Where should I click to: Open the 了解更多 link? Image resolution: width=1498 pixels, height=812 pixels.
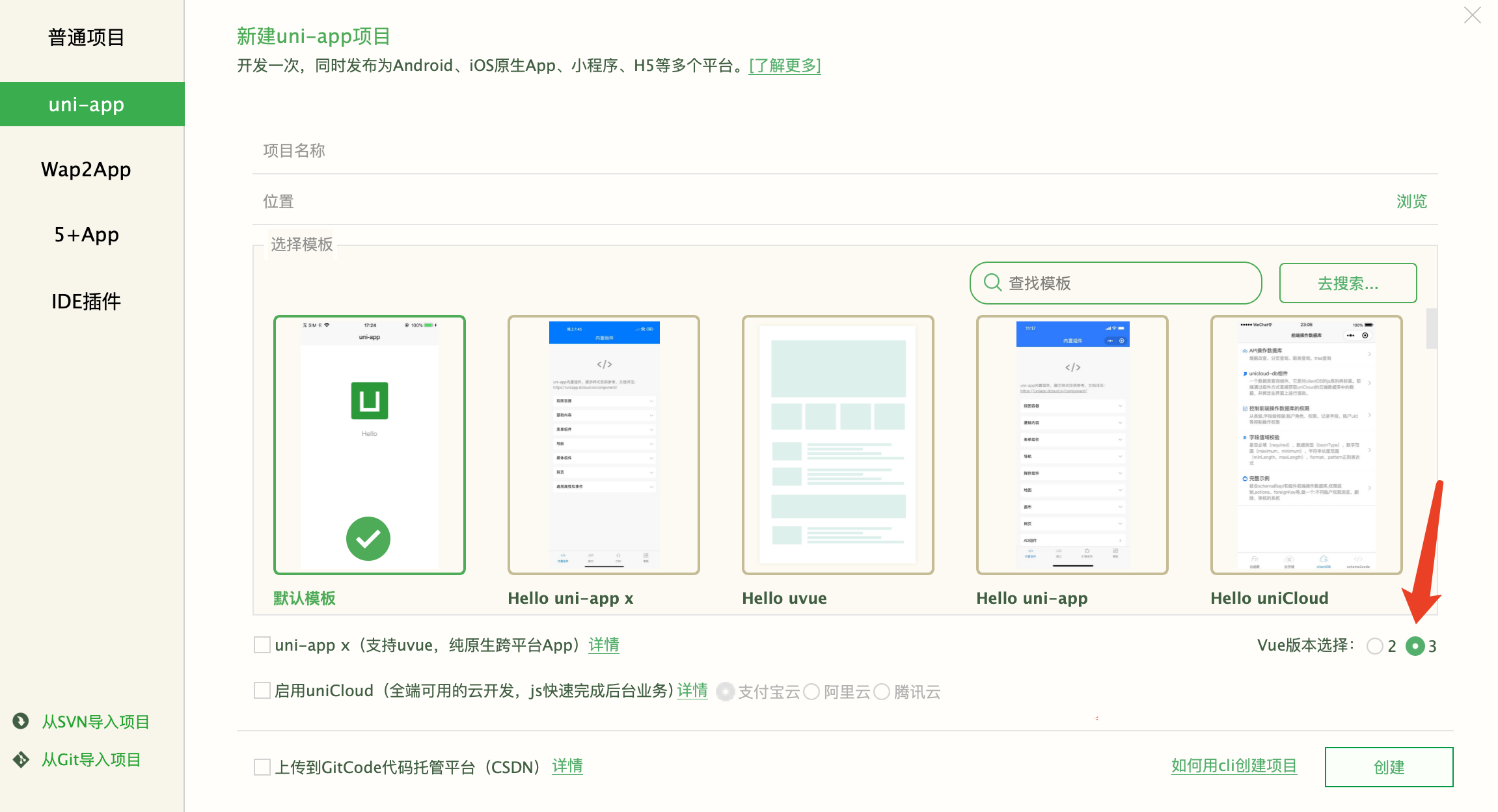click(785, 66)
